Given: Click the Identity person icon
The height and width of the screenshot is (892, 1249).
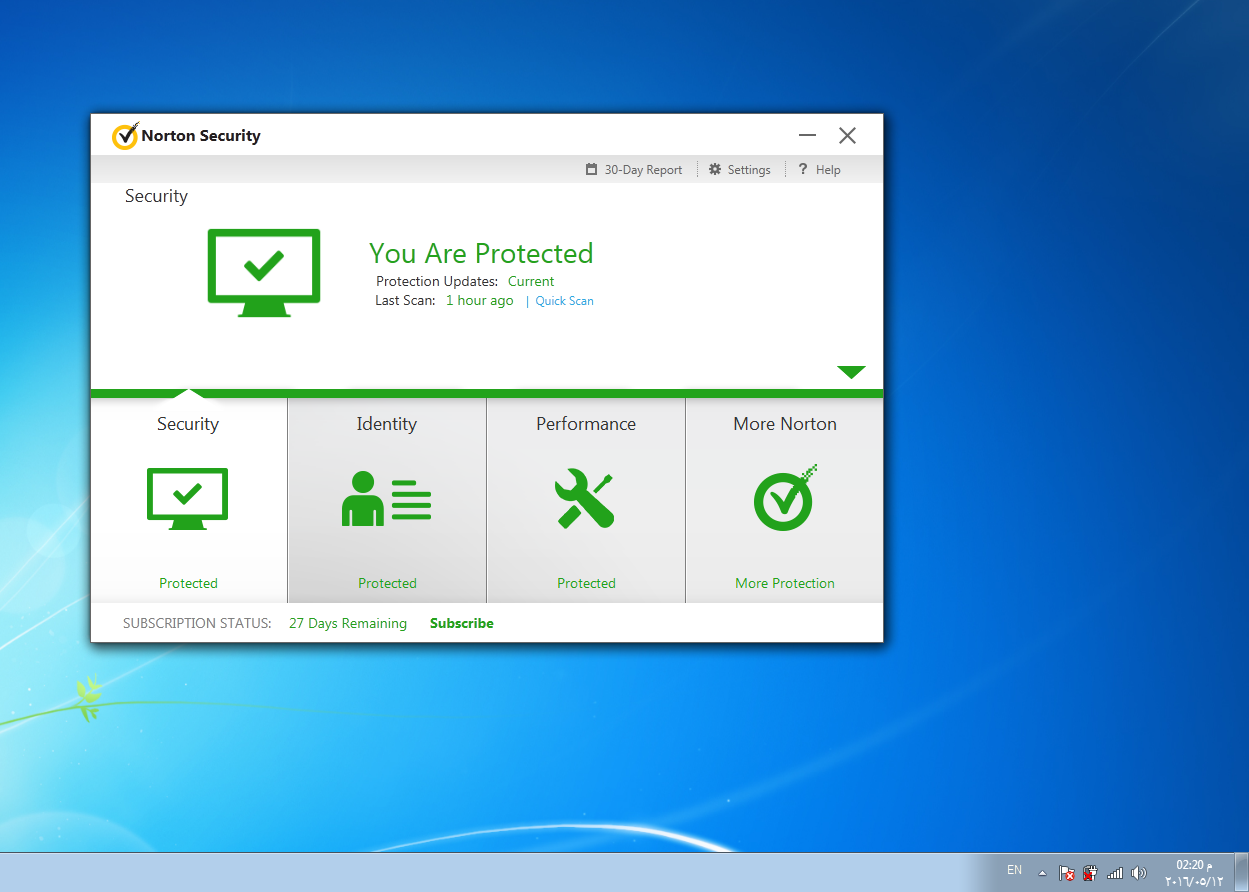Looking at the screenshot, I should point(386,498).
